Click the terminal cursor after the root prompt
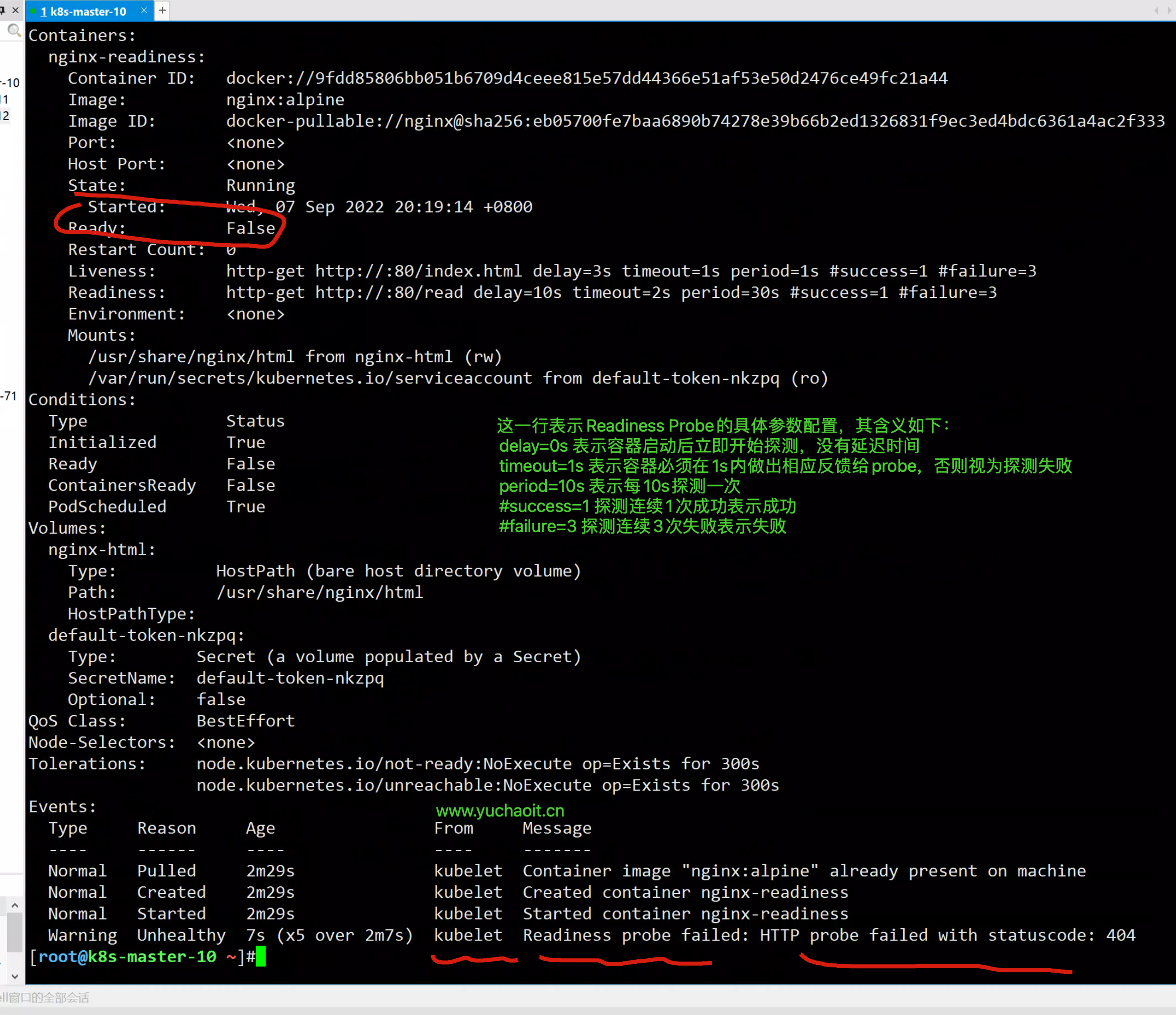Image resolution: width=1176 pixels, height=1015 pixels. click(260, 957)
